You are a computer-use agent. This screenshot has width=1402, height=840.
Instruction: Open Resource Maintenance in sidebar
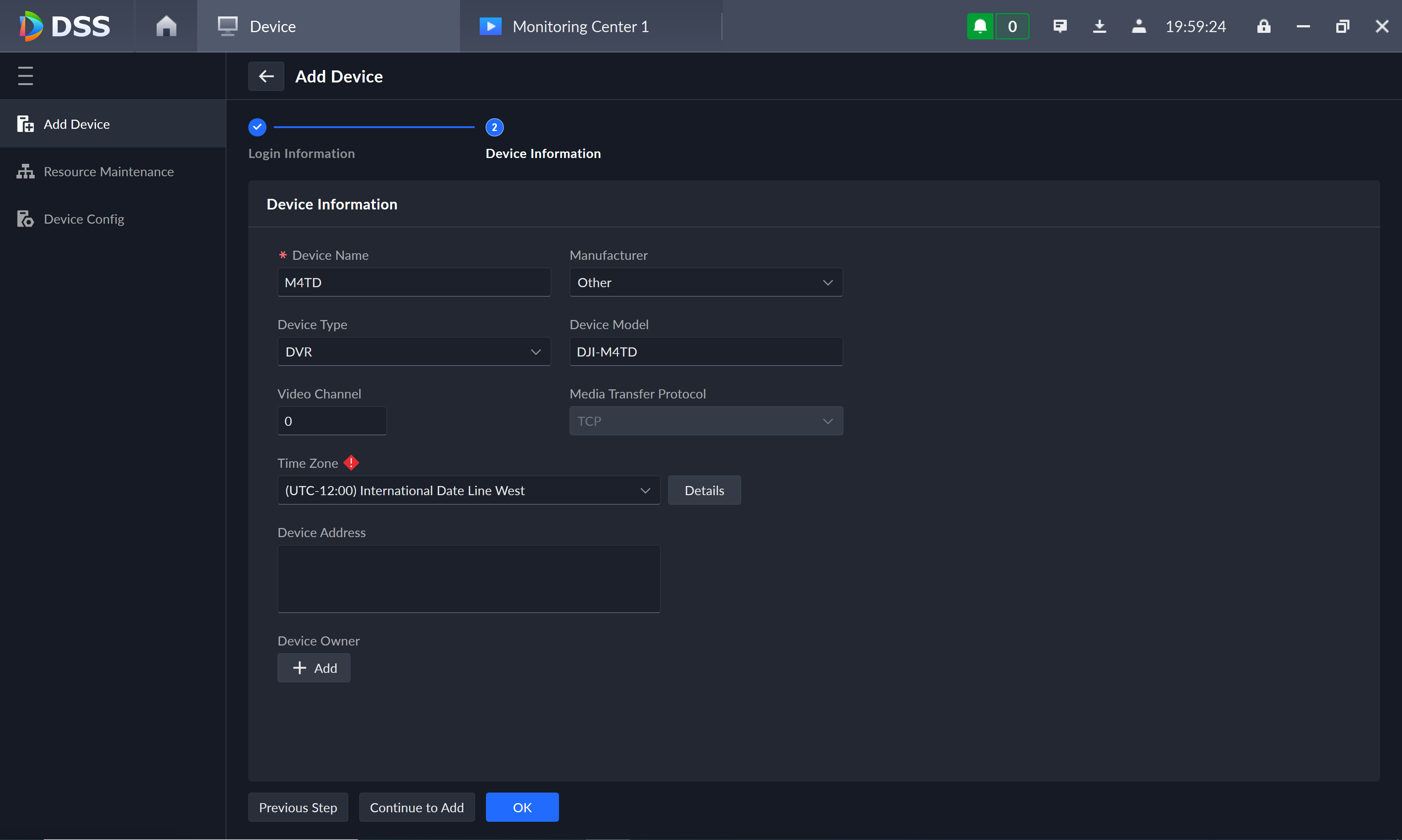pyautogui.click(x=113, y=172)
